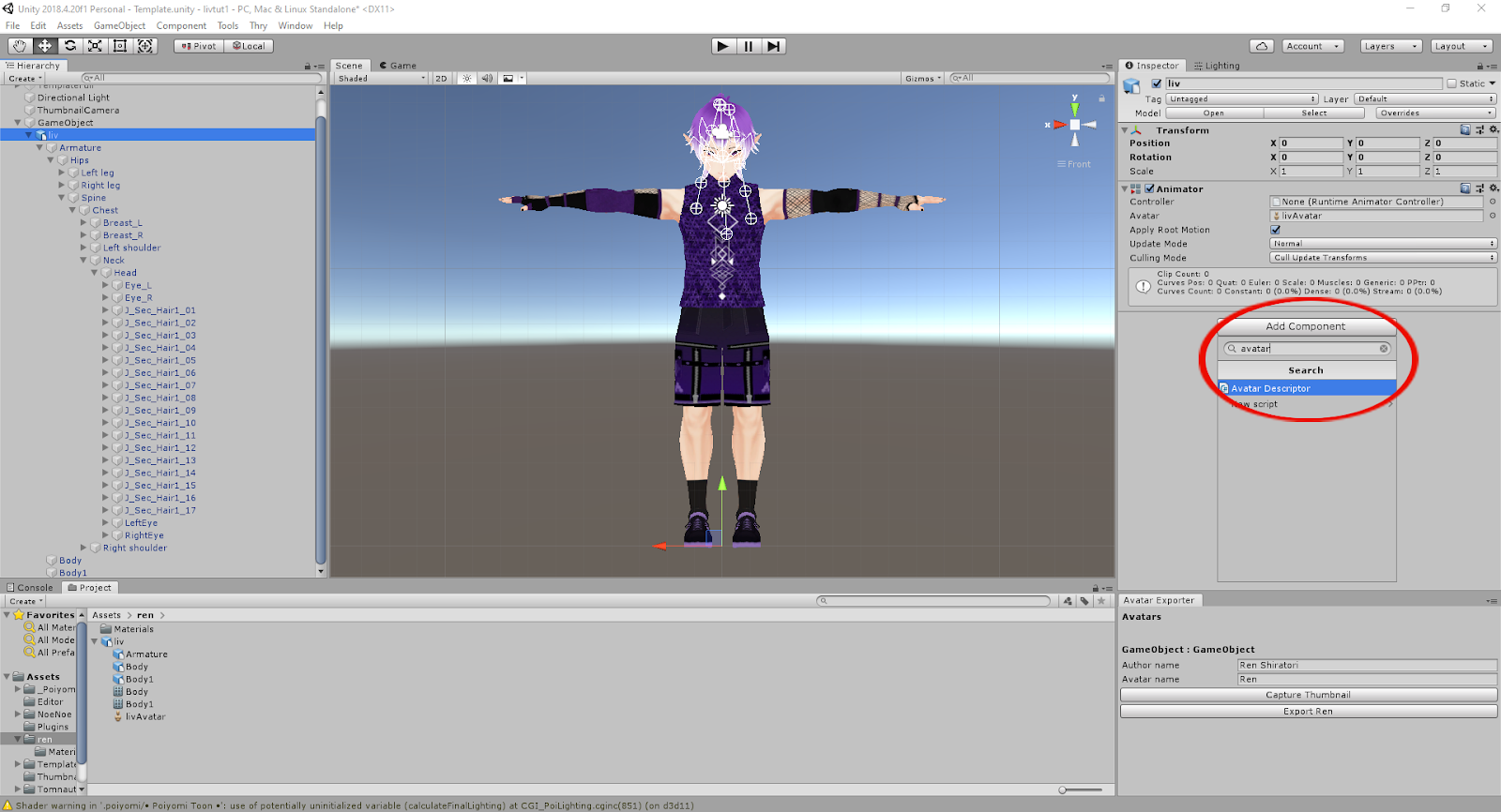Select the Rotate tool in the toolbar

(70, 46)
